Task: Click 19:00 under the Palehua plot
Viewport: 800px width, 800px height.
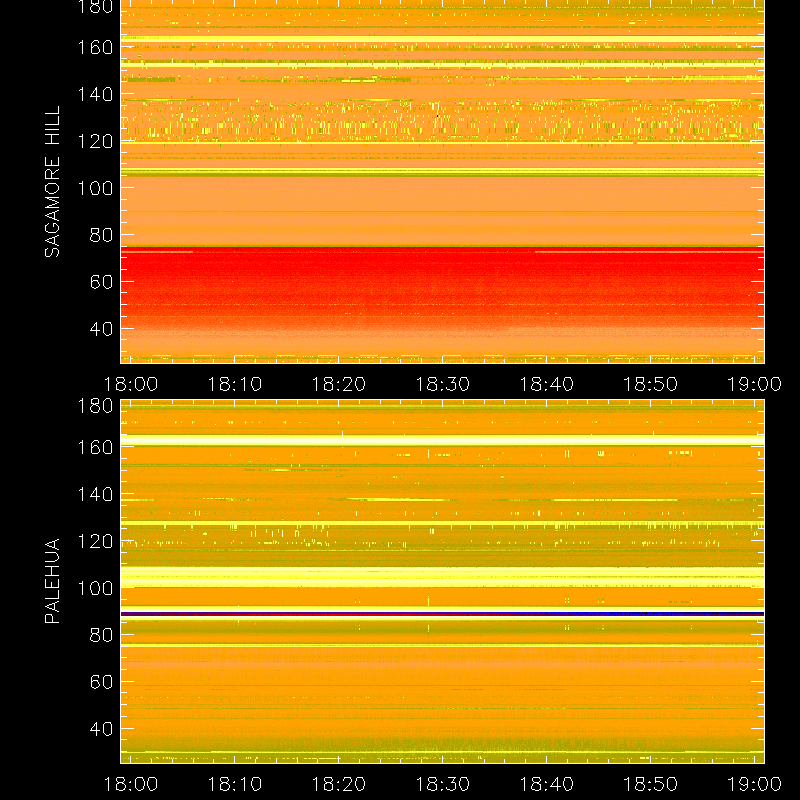Action: pyautogui.click(x=754, y=784)
